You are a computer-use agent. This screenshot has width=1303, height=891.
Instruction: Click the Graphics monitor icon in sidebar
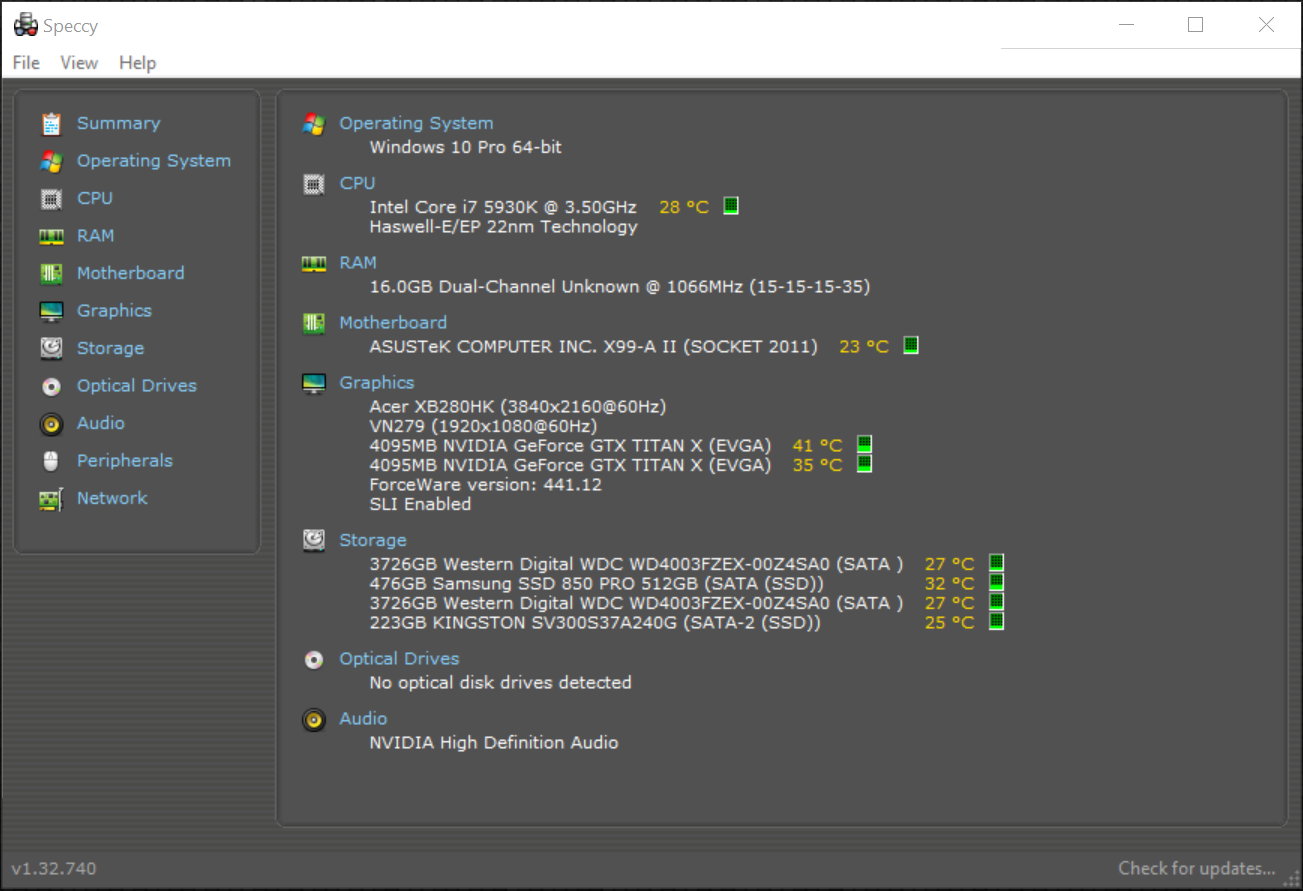click(51, 311)
